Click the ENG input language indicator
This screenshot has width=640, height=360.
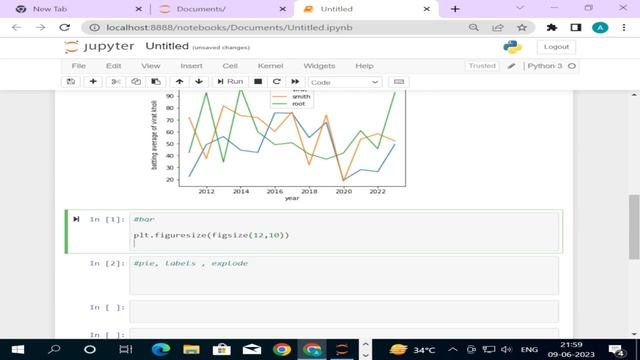[x=529, y=349]
